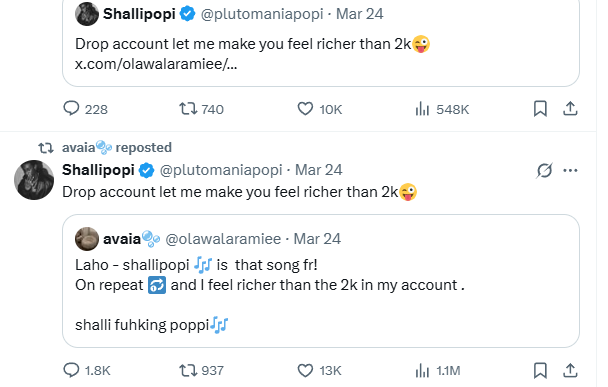Open the three-dot more options menu

[x=570, y=170]
